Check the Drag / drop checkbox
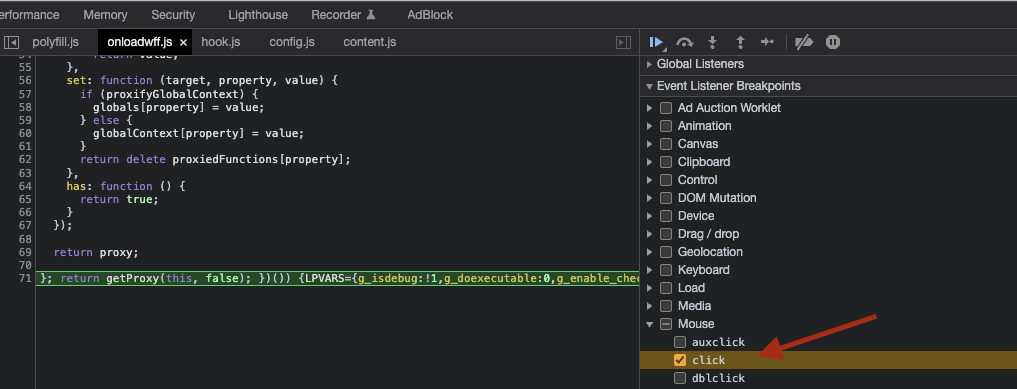Screen dimensions: 1017x389 click(666, 234)
